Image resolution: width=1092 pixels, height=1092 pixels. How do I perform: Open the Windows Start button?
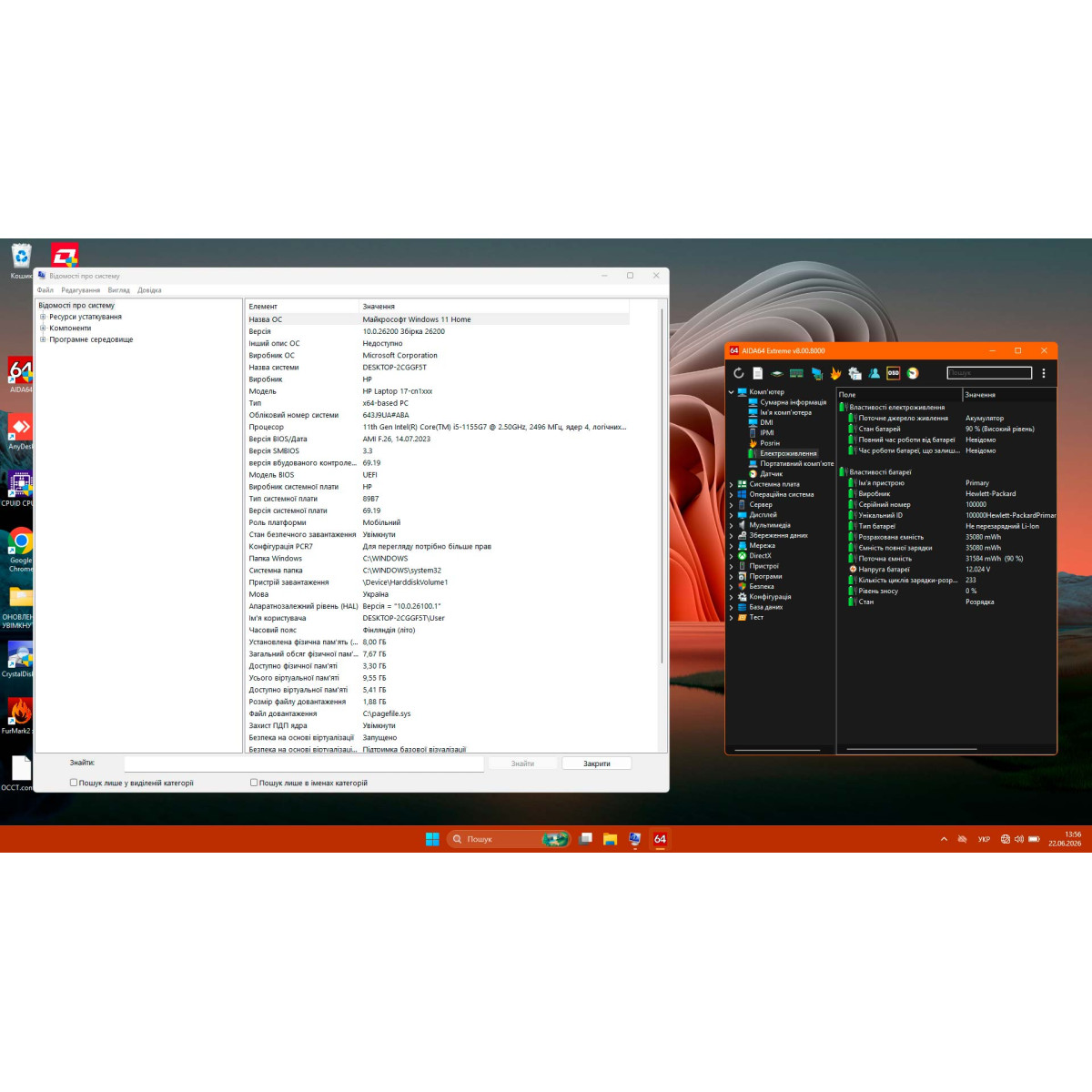[x=432, y=839]
